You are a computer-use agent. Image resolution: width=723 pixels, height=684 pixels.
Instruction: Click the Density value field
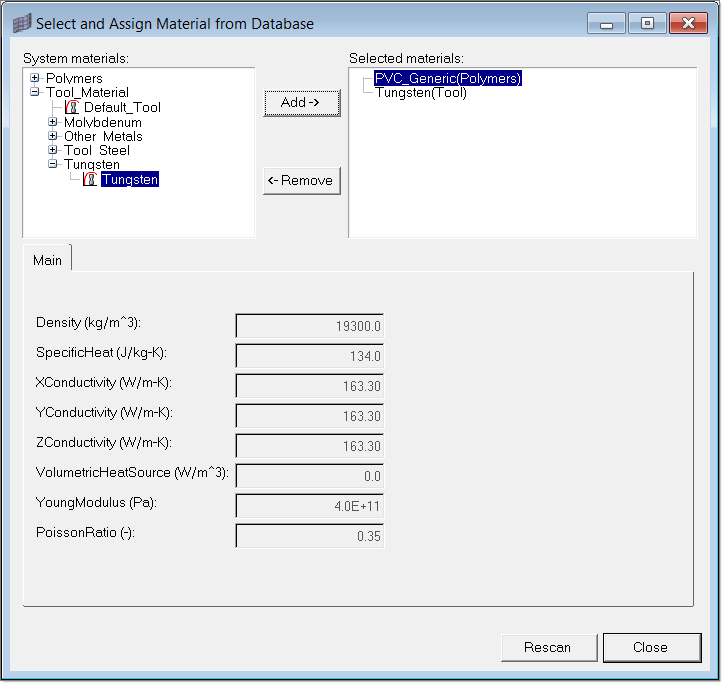310,326
